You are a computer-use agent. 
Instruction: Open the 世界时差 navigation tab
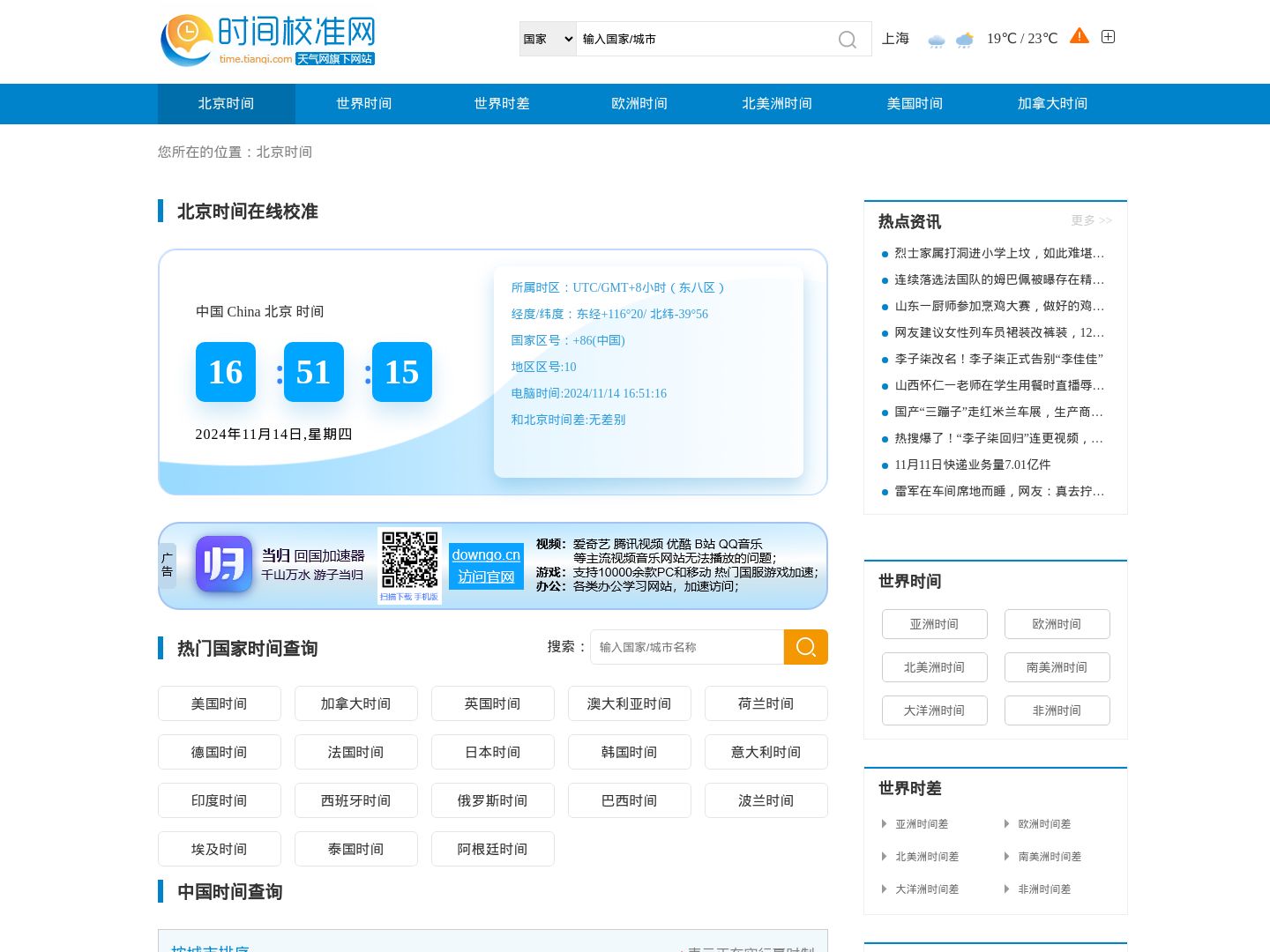click(x=502, y=104)
